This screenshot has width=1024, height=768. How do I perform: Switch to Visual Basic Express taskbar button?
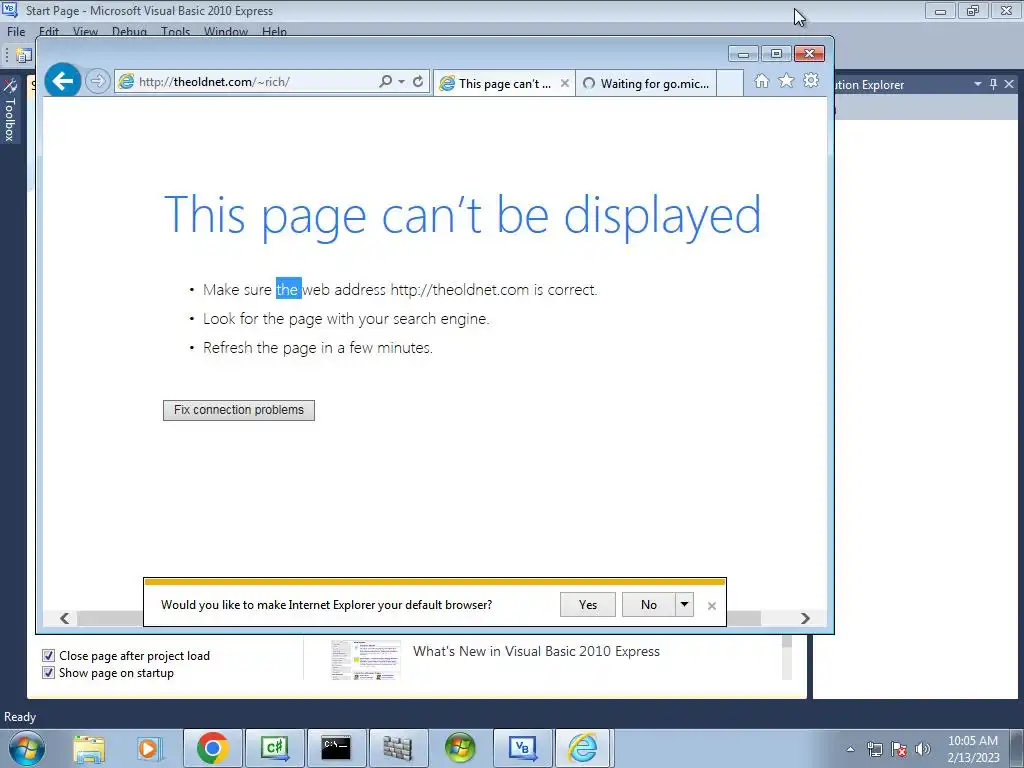tap(522, 748)
